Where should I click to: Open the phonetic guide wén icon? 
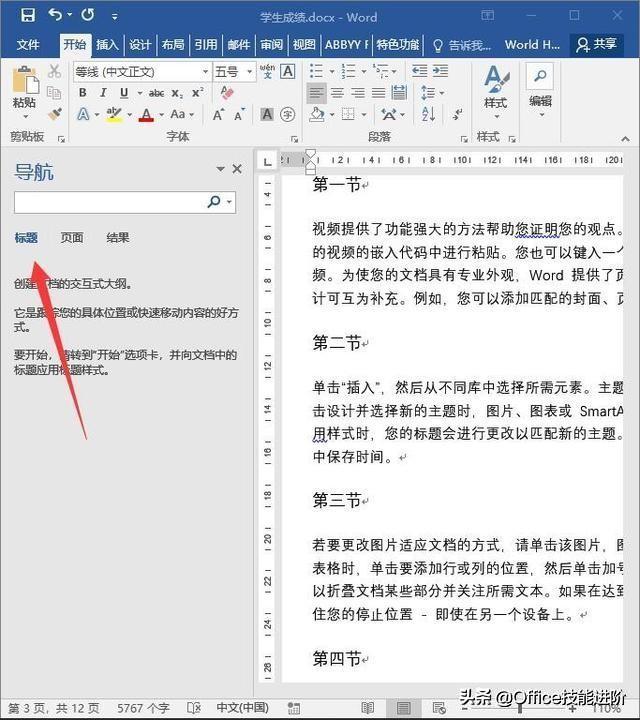click(x=267, y=71)
